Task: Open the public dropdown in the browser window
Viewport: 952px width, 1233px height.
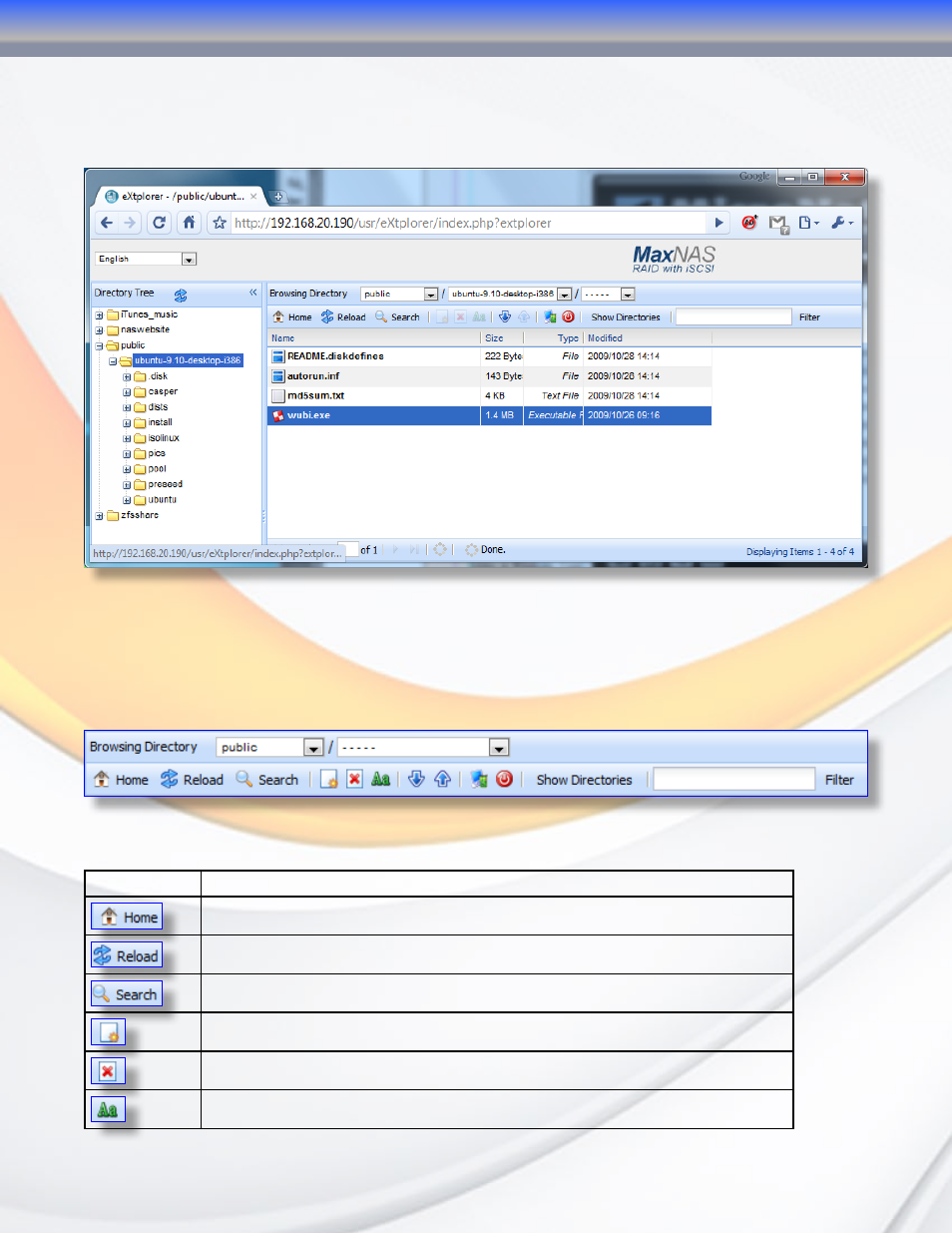Action: [431, 295]
